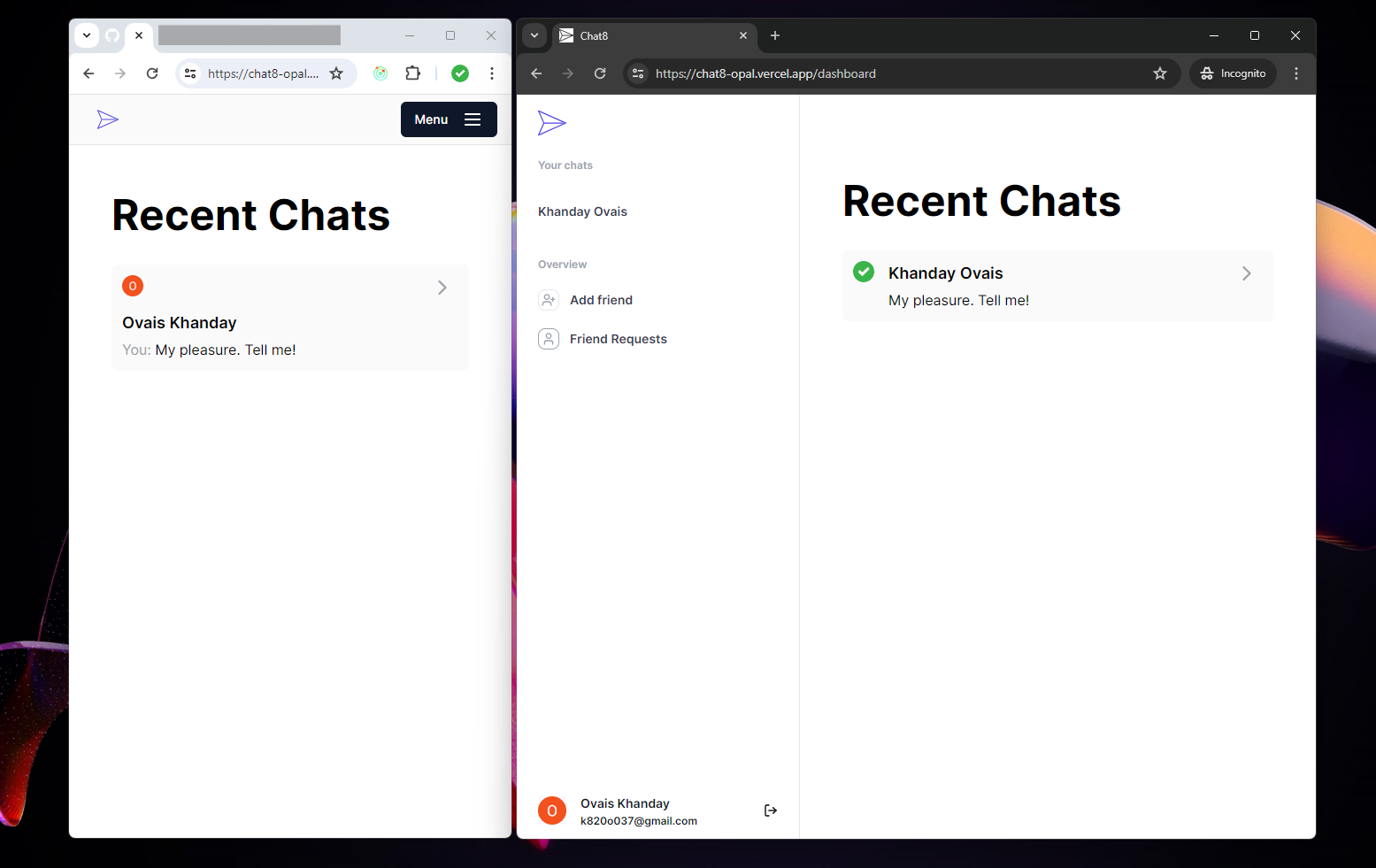Open tab search dropdown in incognito window
The image size is (1376, 868).
coord(534,35)
